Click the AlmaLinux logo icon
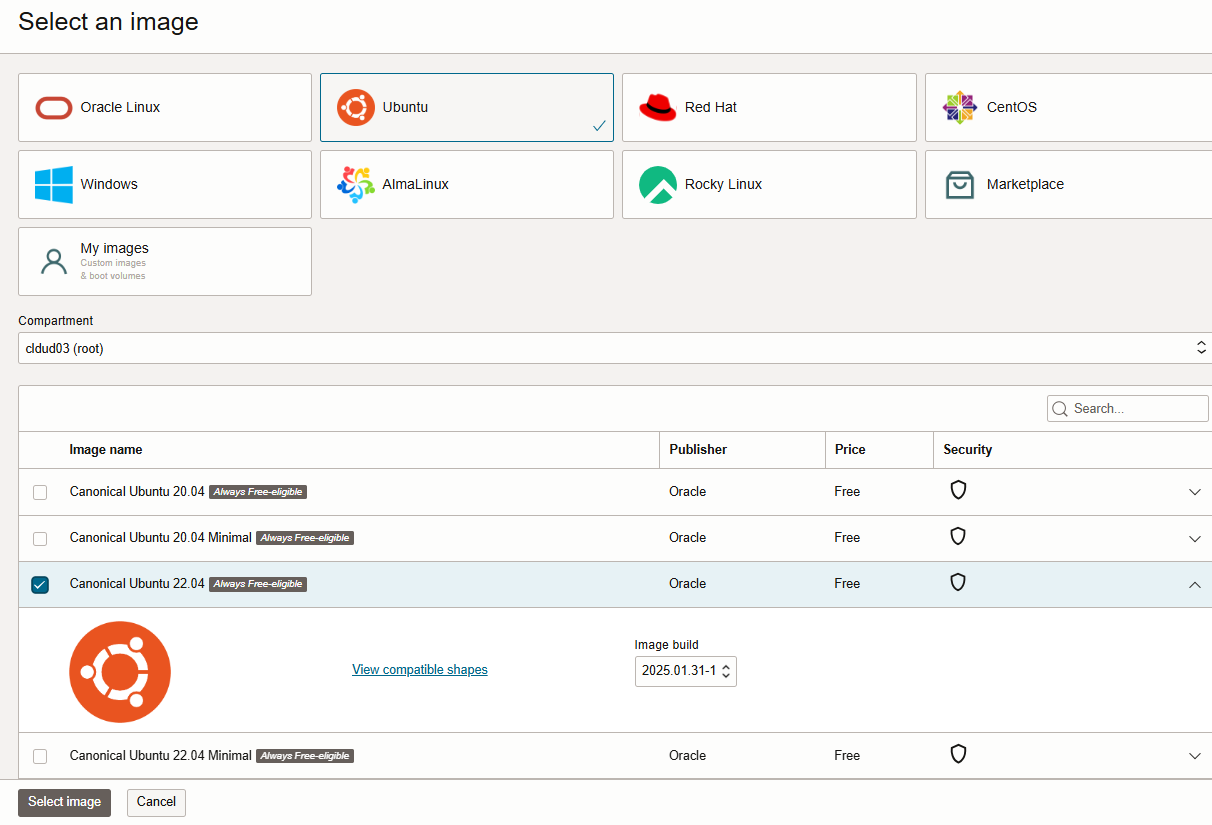The width and height of the screenshot is (1212, 825). point(356,185)
